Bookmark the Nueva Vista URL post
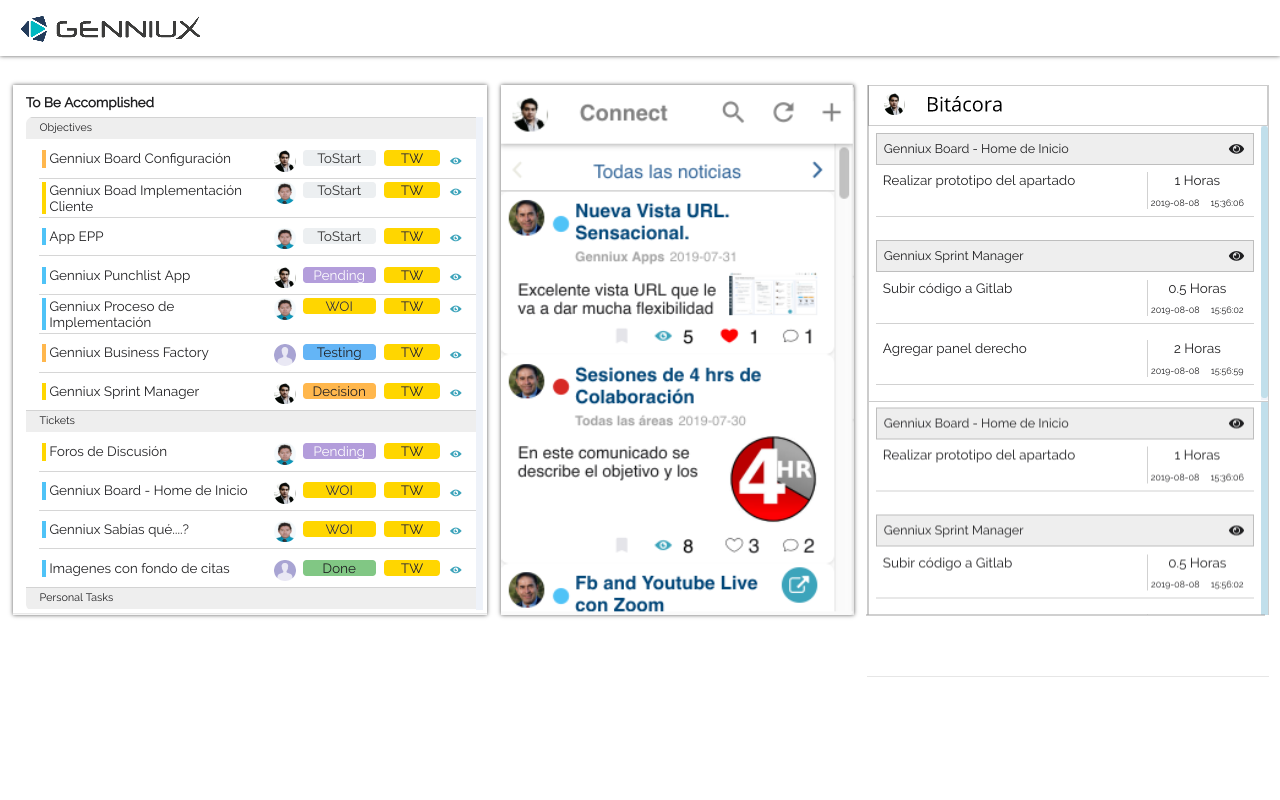This screenshot has width=1280, height=800. pyautogui.click(x=621, y=337)
